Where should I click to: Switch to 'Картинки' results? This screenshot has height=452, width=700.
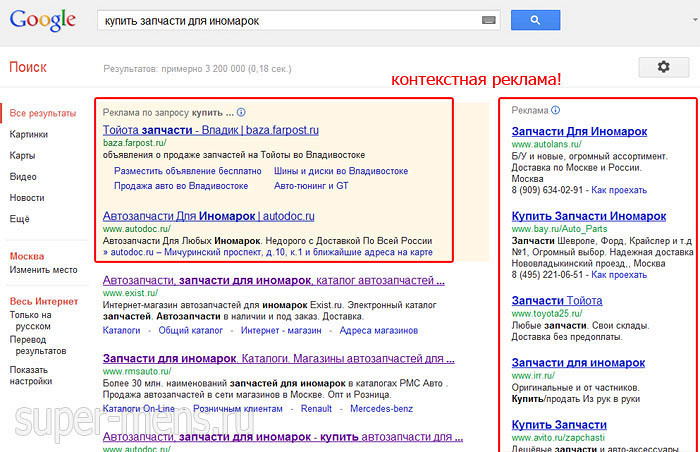click(x=29, y=134)
